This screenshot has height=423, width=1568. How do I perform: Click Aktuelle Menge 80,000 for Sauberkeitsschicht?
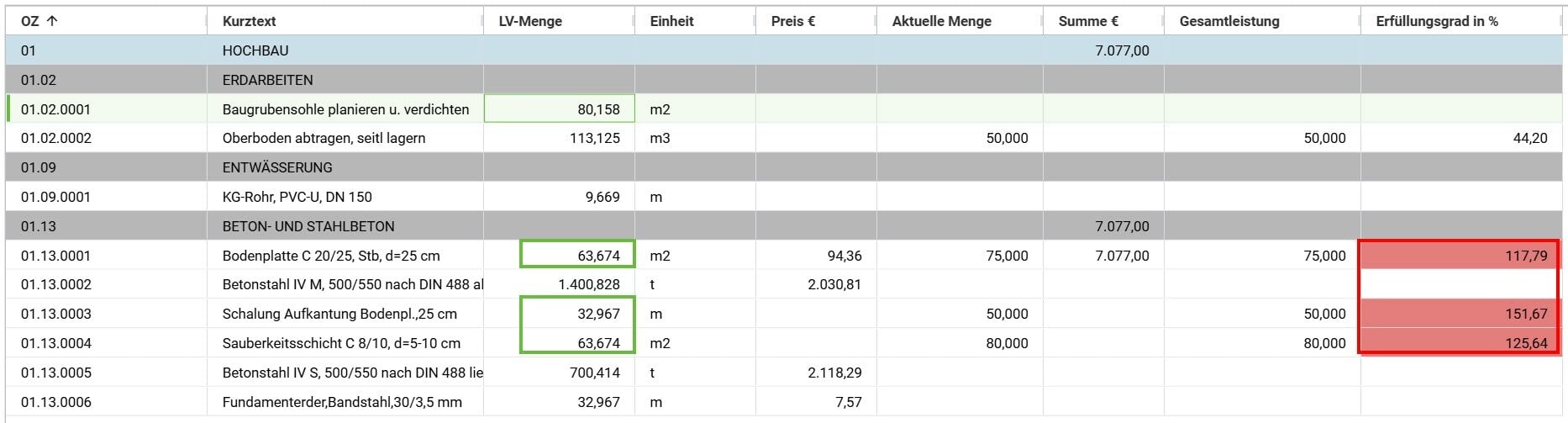coord(1007,343)
